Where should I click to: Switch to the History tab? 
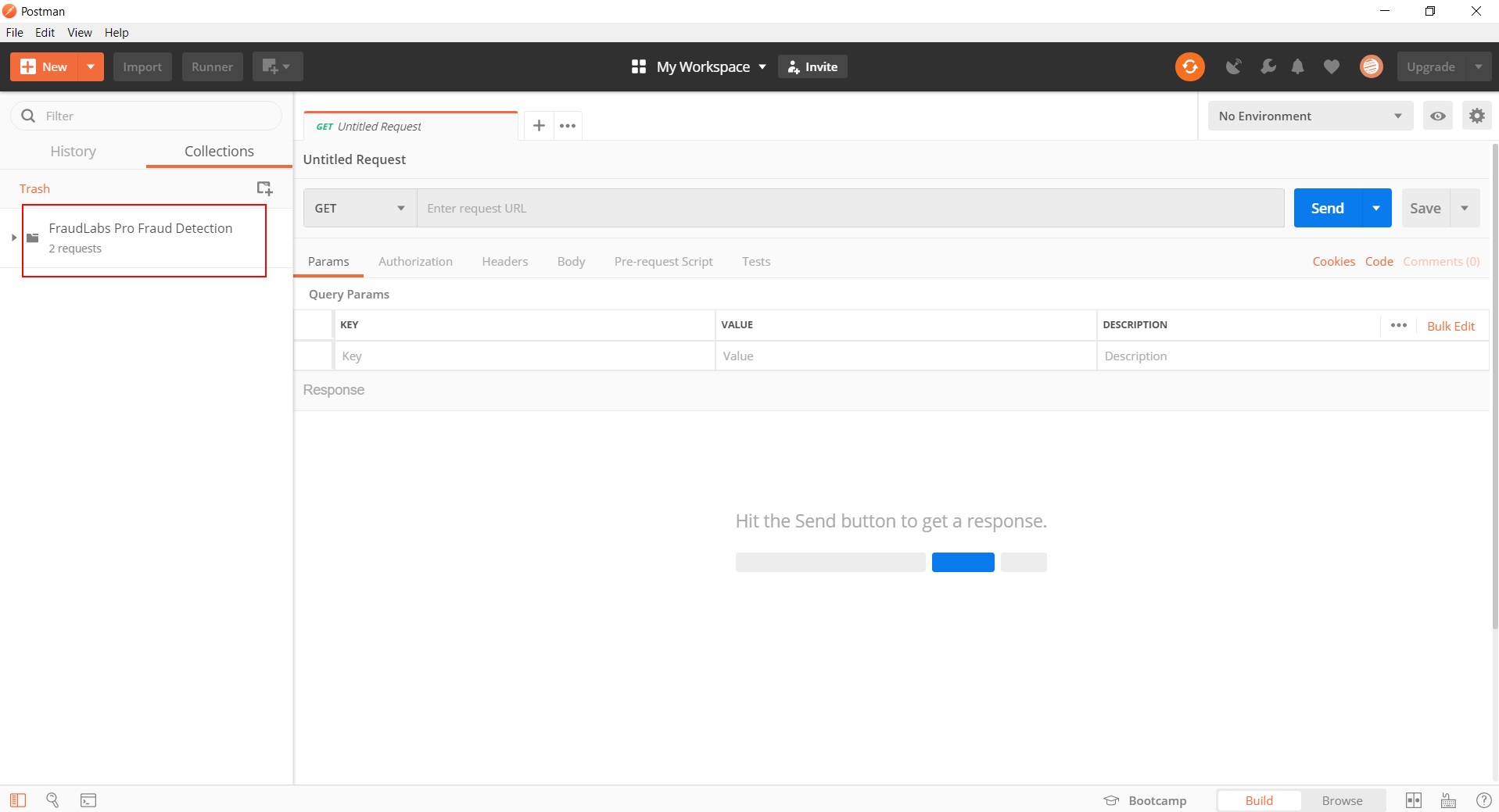tap(74, 151)
